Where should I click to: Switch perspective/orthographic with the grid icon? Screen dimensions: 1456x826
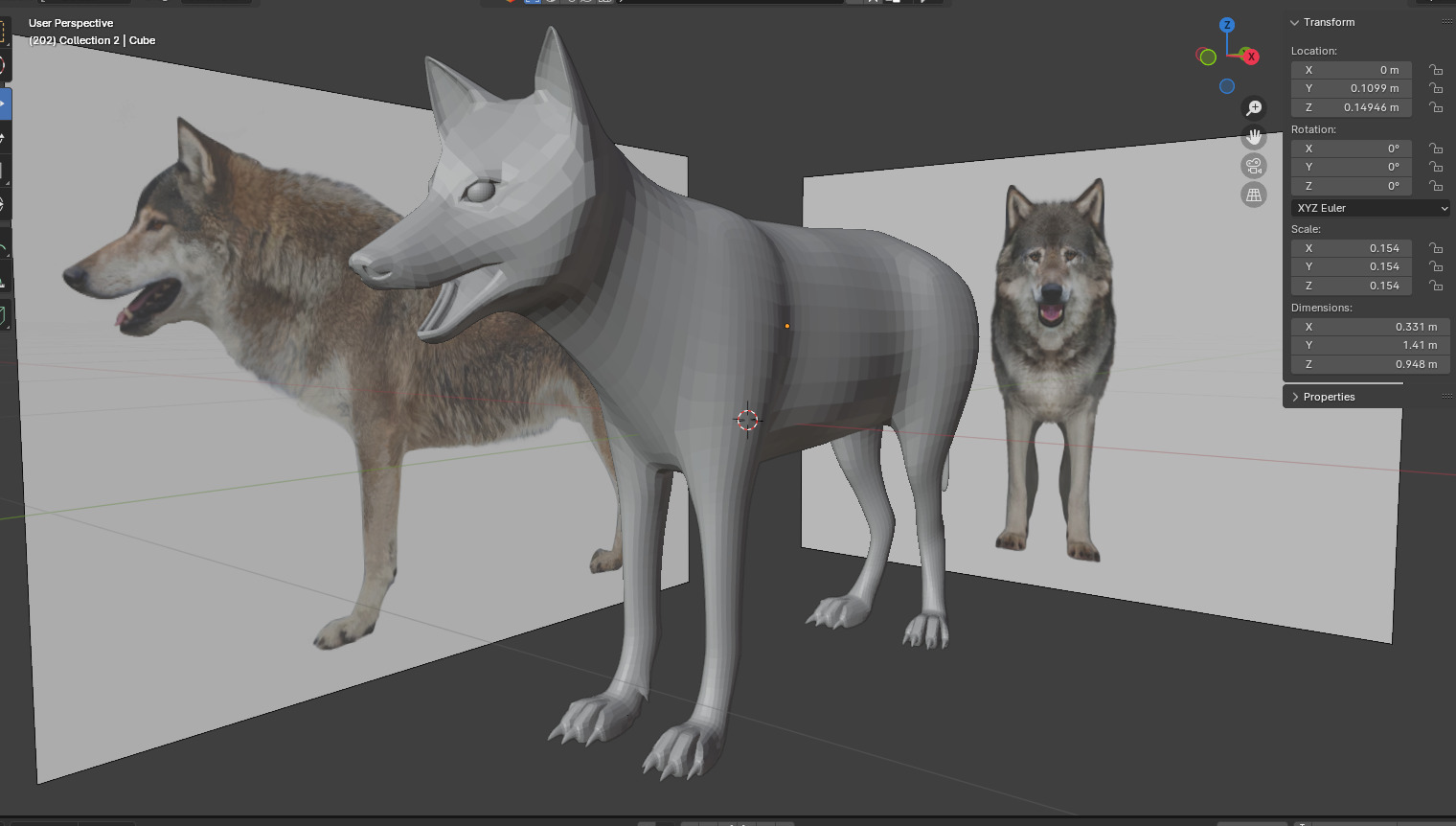(1254, 195)
